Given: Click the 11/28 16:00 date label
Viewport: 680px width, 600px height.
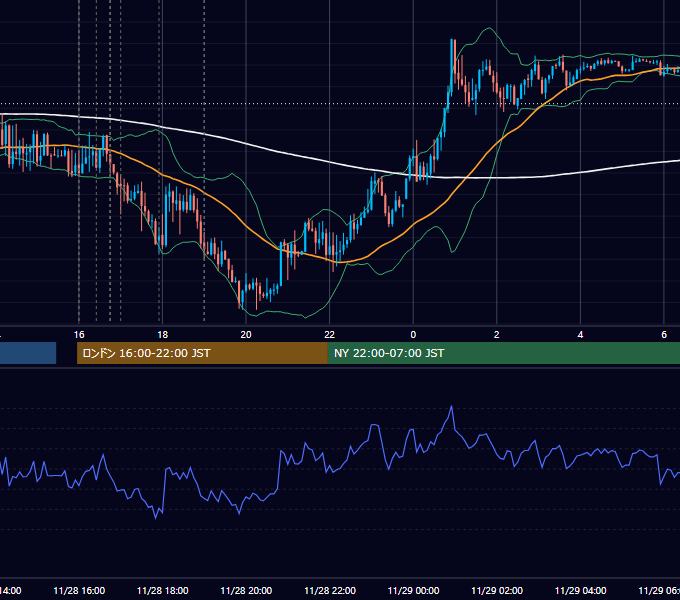Looking at the screenshot, I should 79,590.
